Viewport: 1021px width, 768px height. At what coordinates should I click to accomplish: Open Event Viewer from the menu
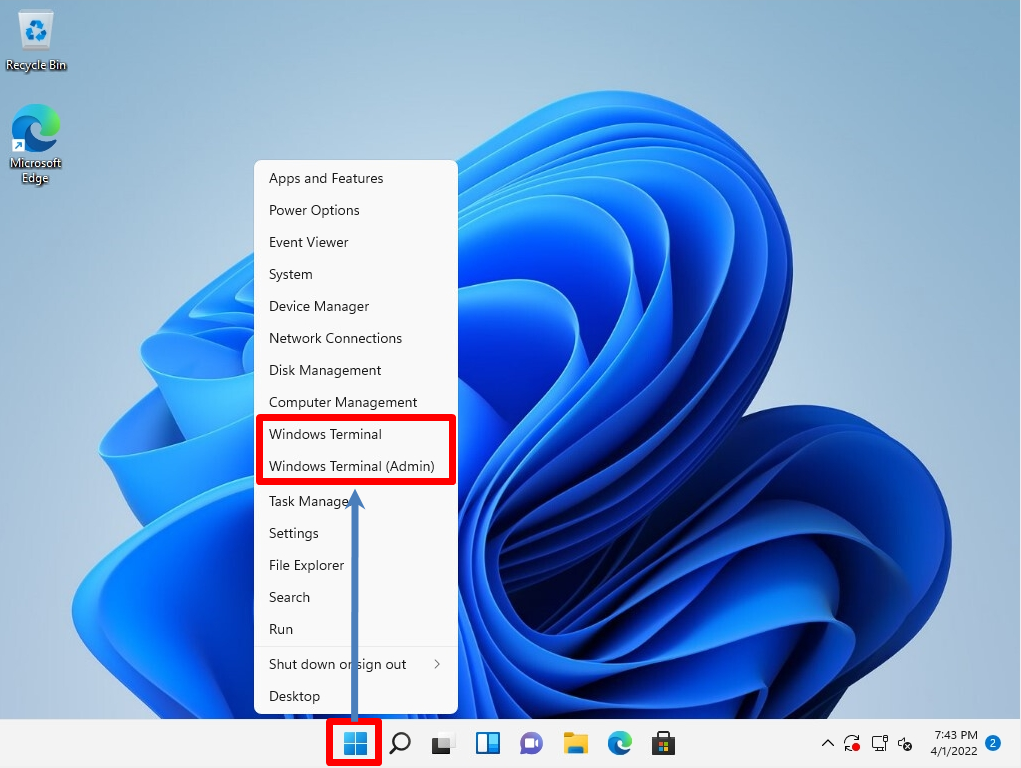[x=356, y=242]
